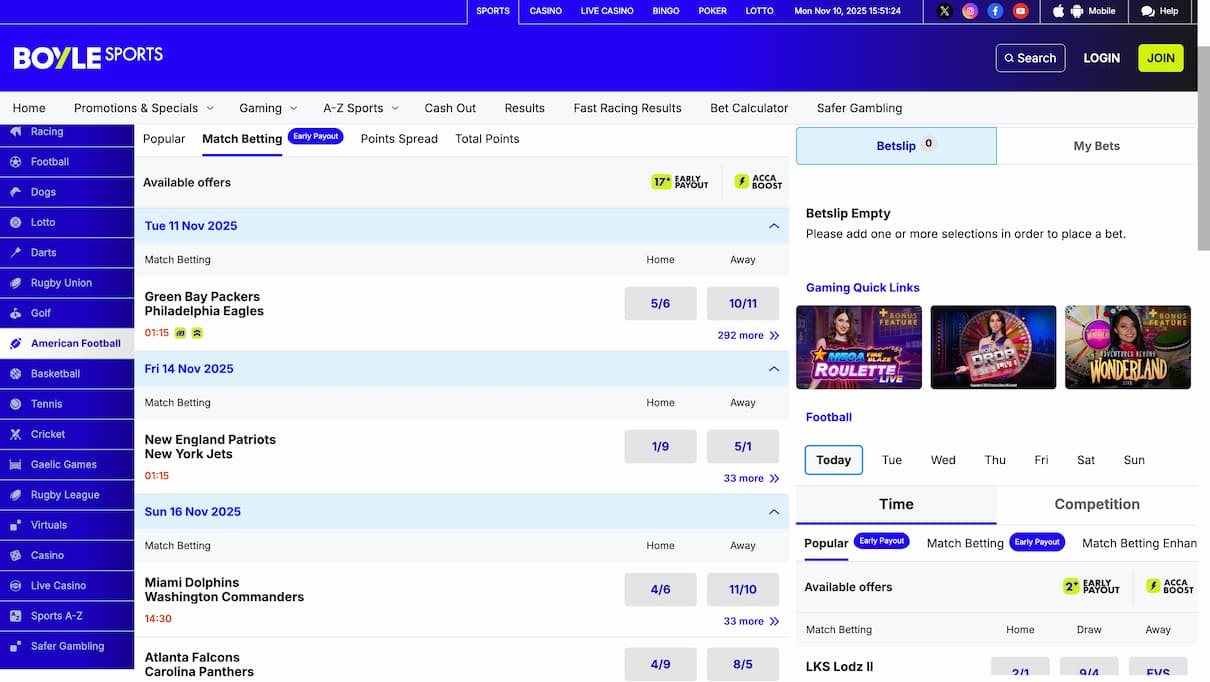Click the ACCA BOOST offer badge
The image size is (1210, 682).
[756, 181]
